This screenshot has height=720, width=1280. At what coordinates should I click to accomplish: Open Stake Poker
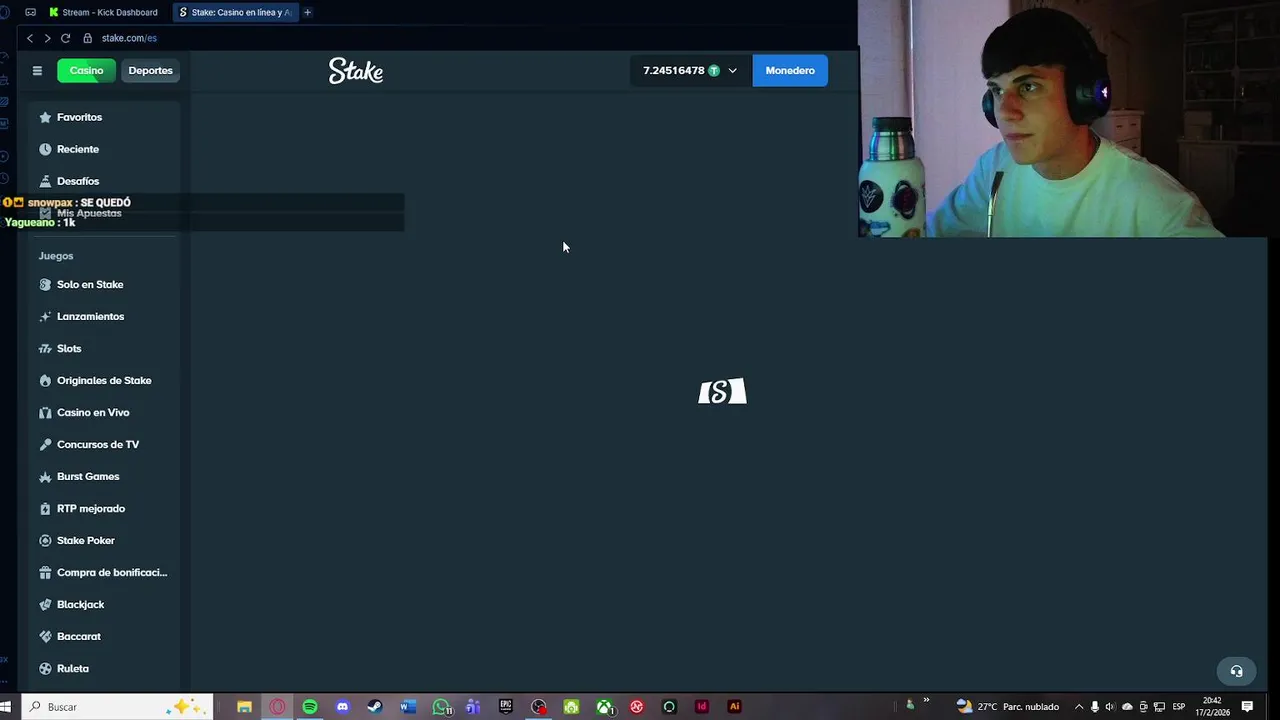coord(86,541)
